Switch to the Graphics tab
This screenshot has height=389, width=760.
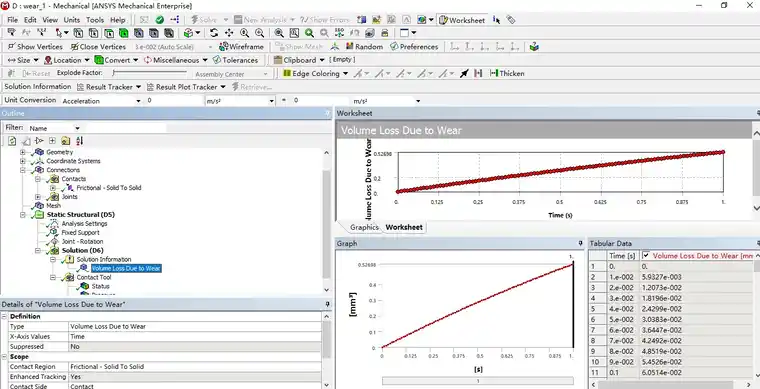click(364, 227)
